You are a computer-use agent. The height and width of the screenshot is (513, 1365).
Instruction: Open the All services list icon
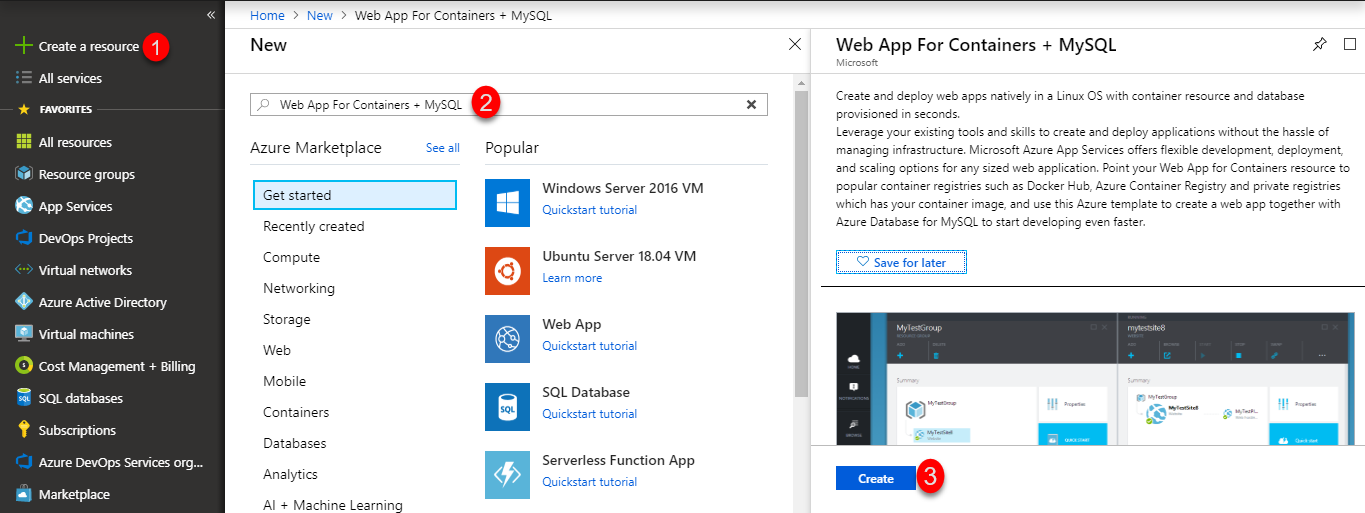tap(24, 78)
